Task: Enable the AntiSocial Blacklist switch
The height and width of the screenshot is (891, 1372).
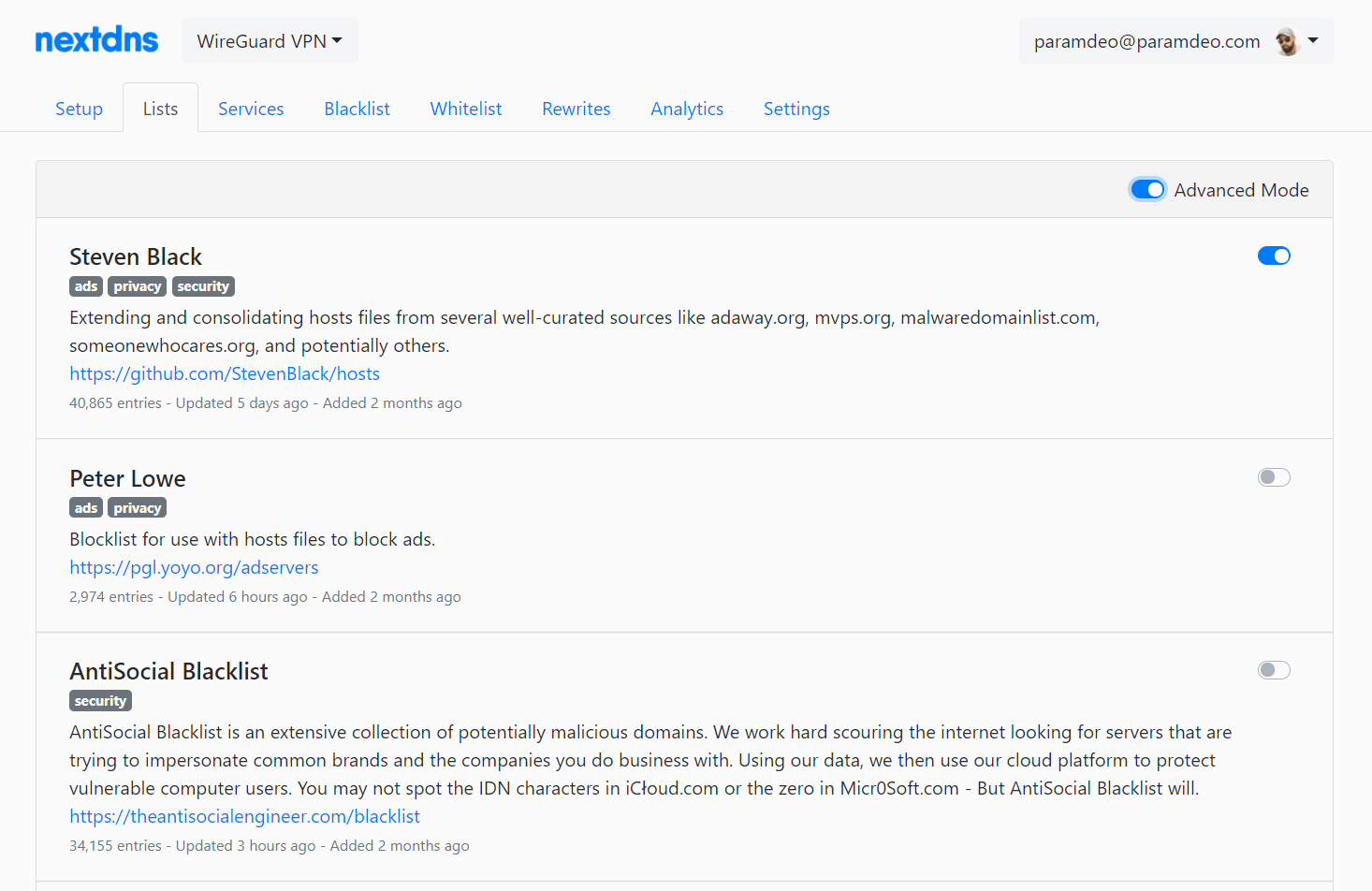Action: click(x=1274, y=670)
